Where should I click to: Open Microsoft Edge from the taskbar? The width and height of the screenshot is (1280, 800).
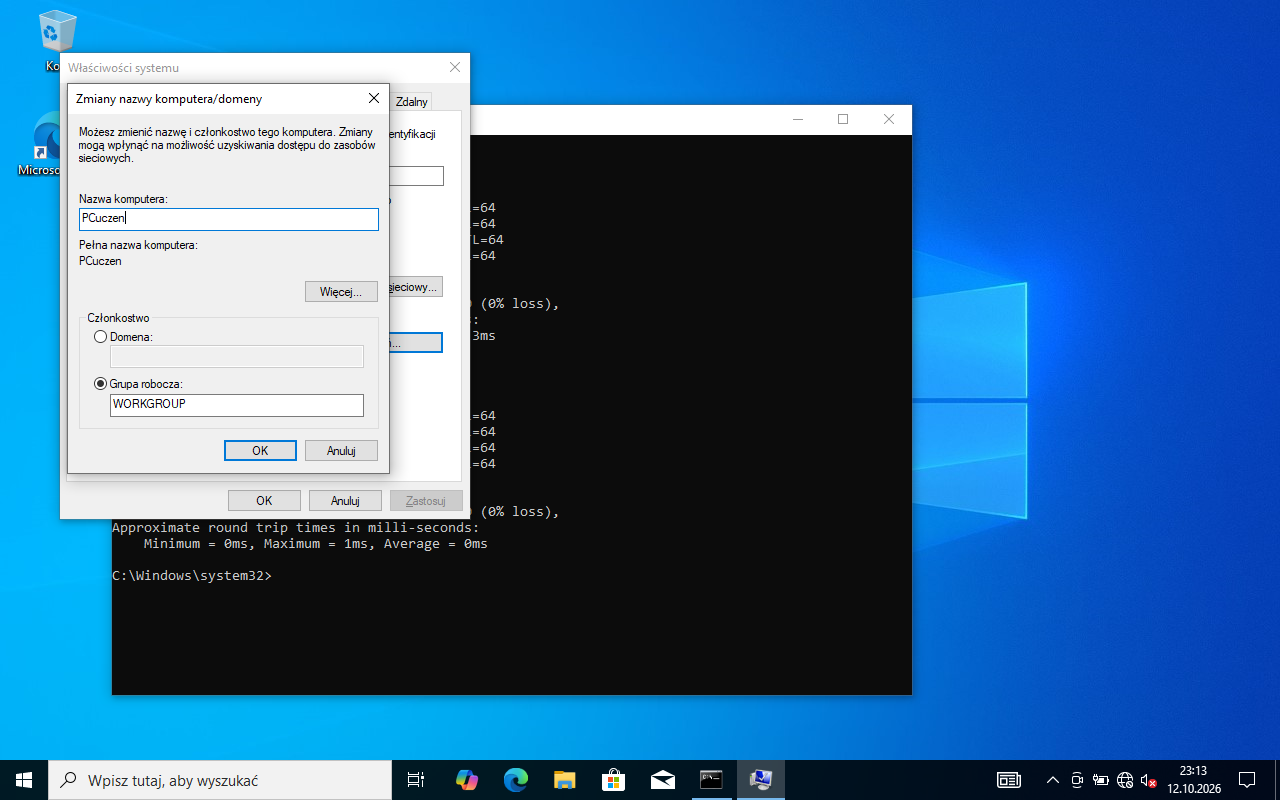515,780
